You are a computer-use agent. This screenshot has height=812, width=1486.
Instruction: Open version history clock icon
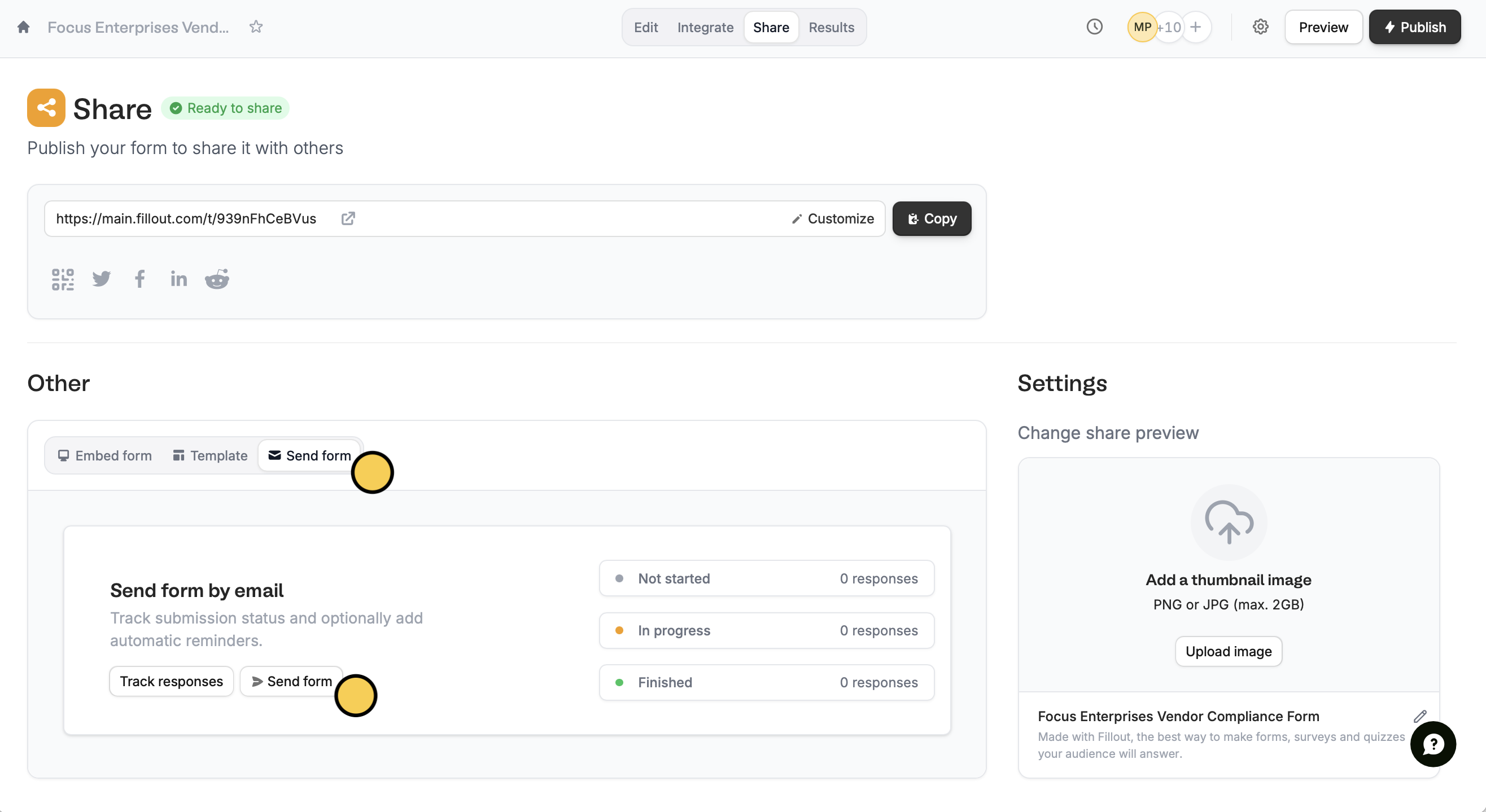point(1094,27)
